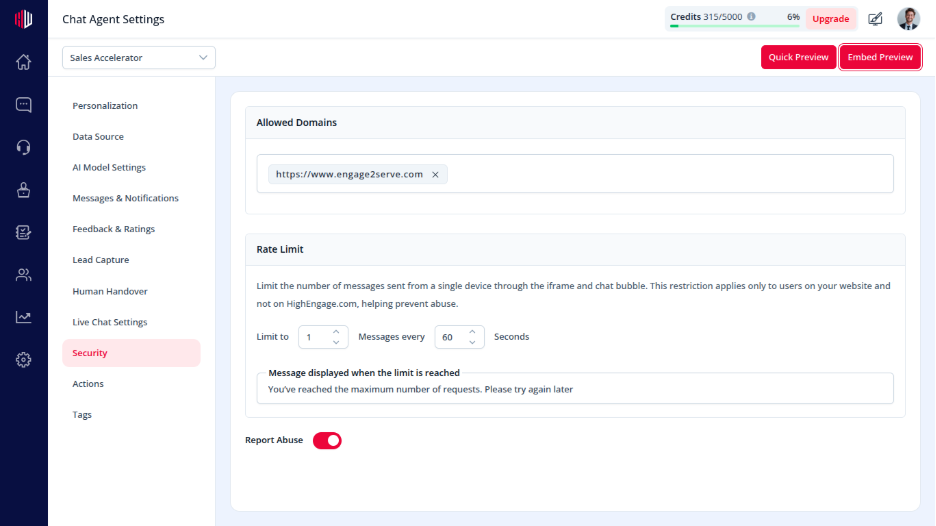936x526 pixels.
Task: Click the 6% credits percentage text
Action: coord(793,17)
